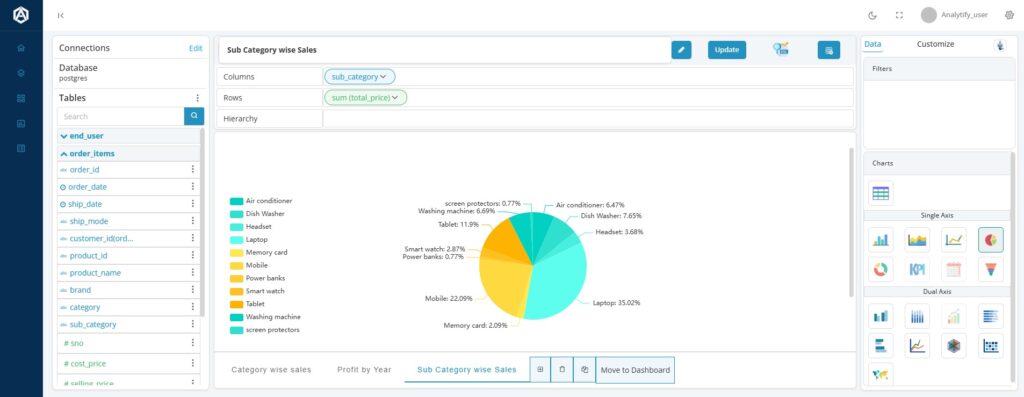Switch to Category wise sales tab

coord(271,370)
